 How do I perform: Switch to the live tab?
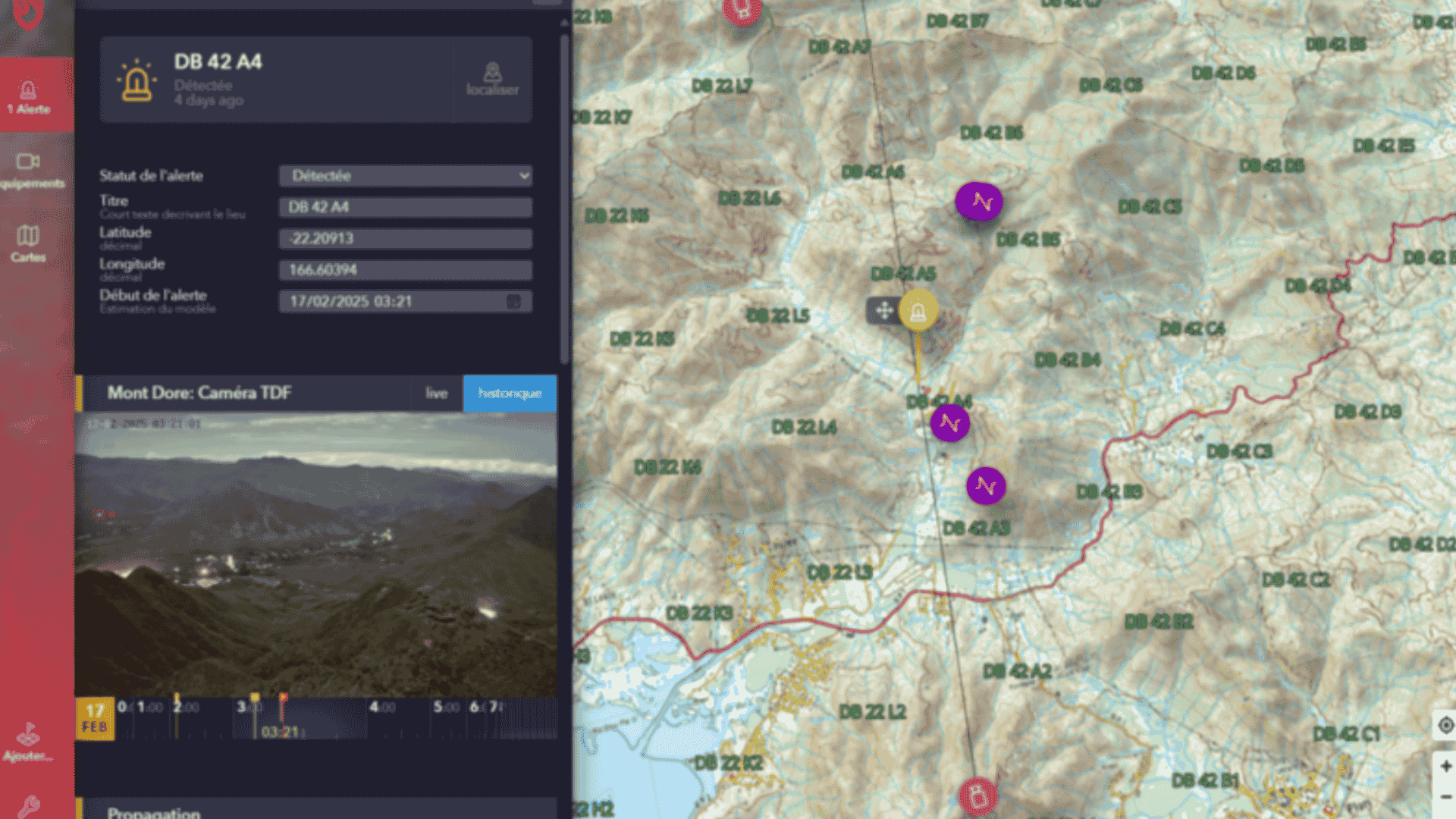436,393
